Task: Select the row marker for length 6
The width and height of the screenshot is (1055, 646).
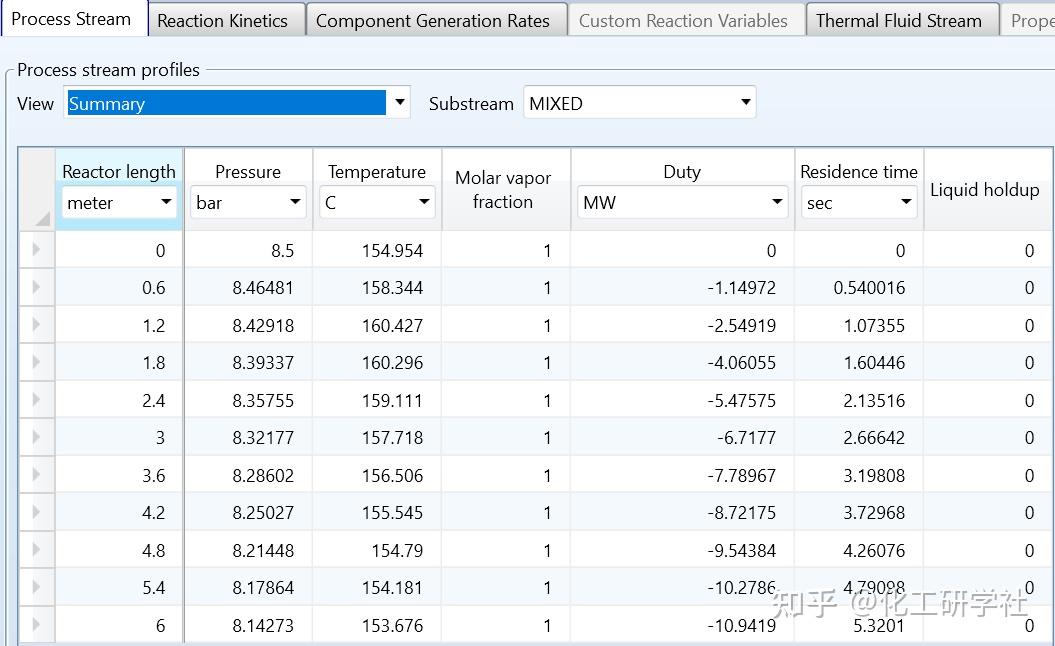Action: click(37, 625)
